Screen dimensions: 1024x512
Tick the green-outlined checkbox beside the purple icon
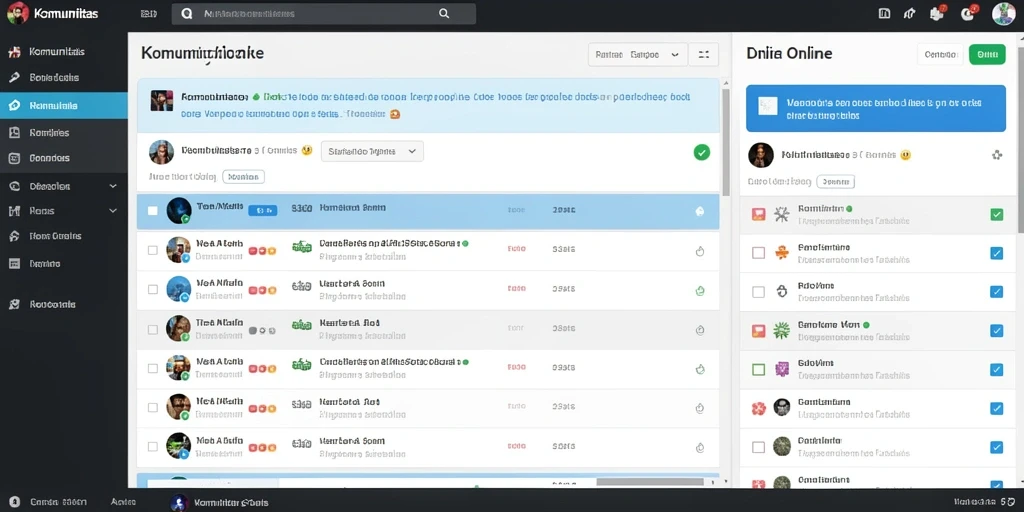pos(758,370)
